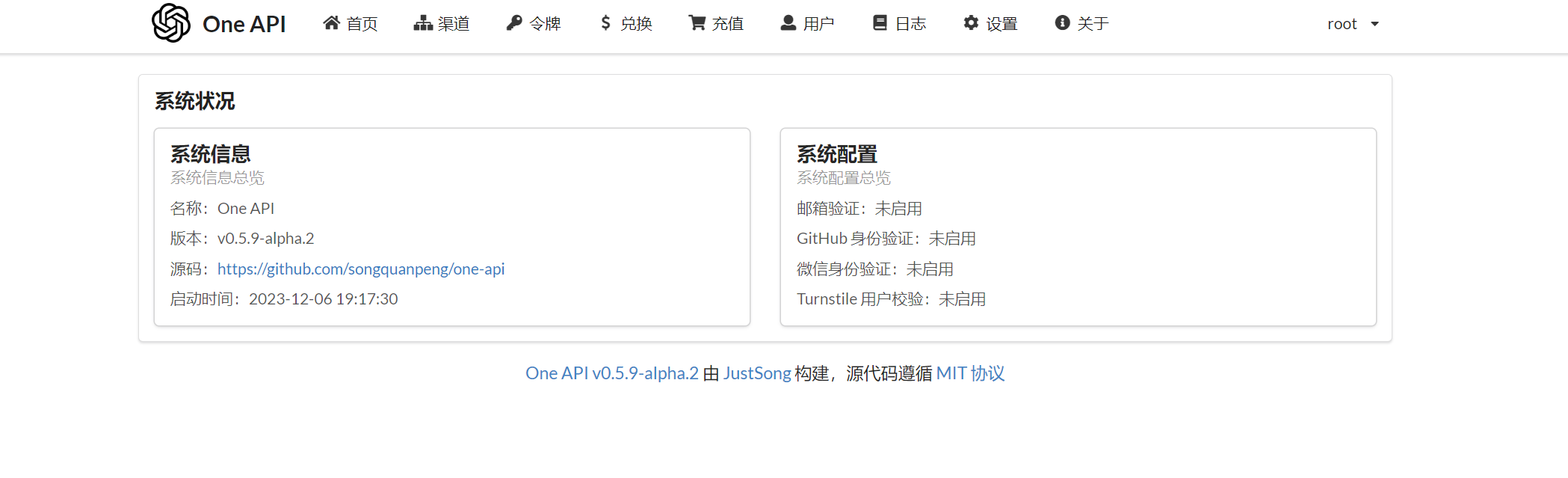This screenshot has width=1568, height=478.
Task: Open the MIT 协议 license link
Action: point(970,373)
